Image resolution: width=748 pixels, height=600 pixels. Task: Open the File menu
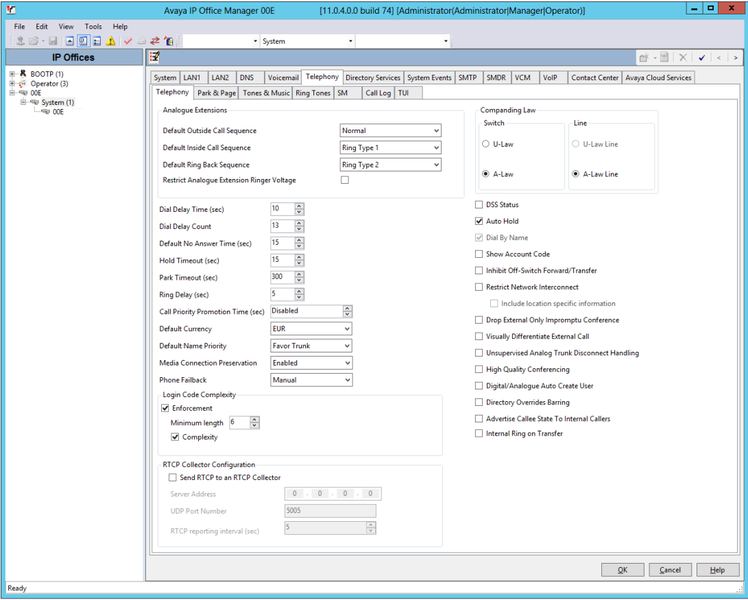coord(20,27)
